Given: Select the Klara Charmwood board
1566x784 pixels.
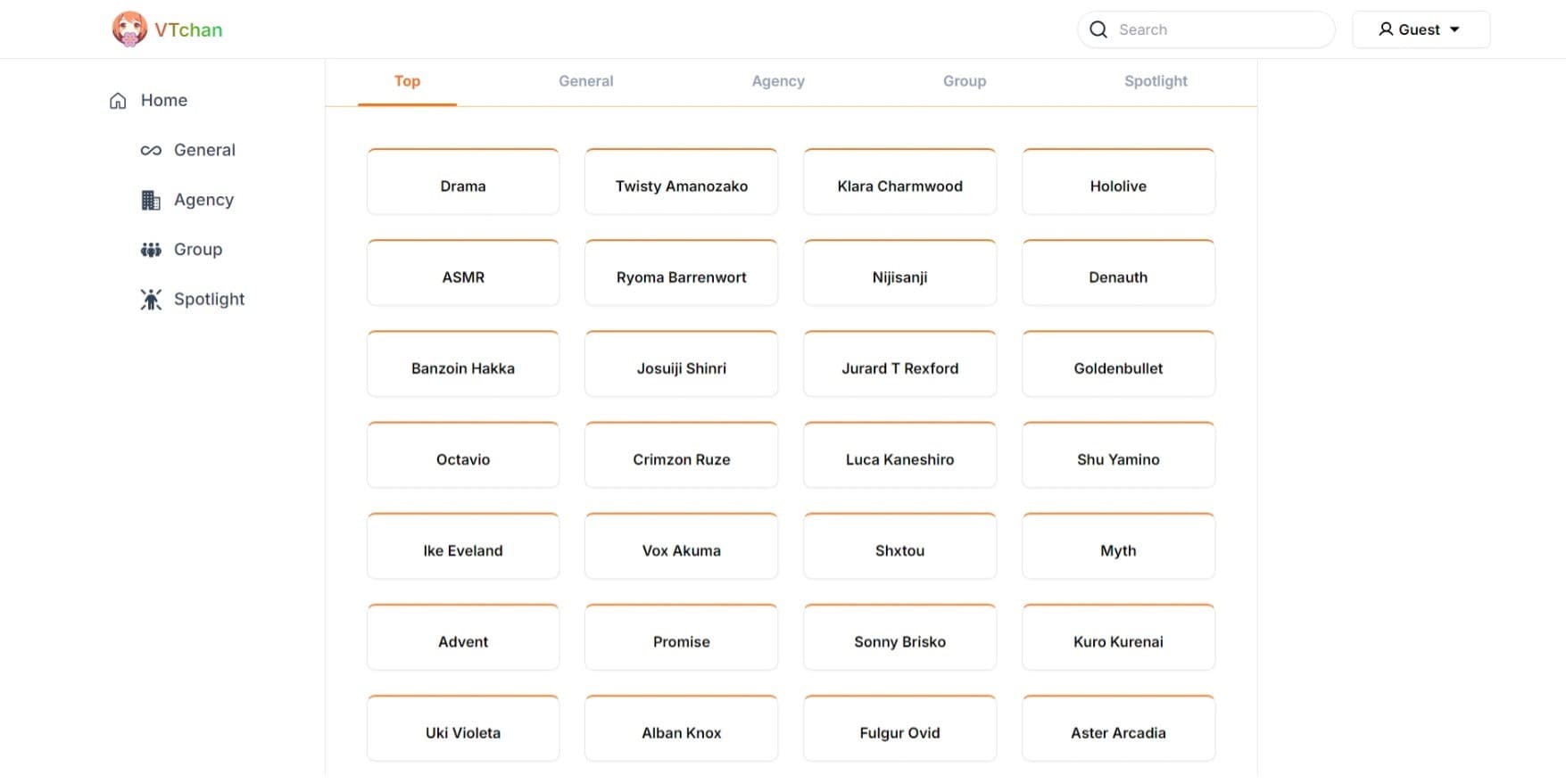Looking at the screenshot, I should pos(899,182).
